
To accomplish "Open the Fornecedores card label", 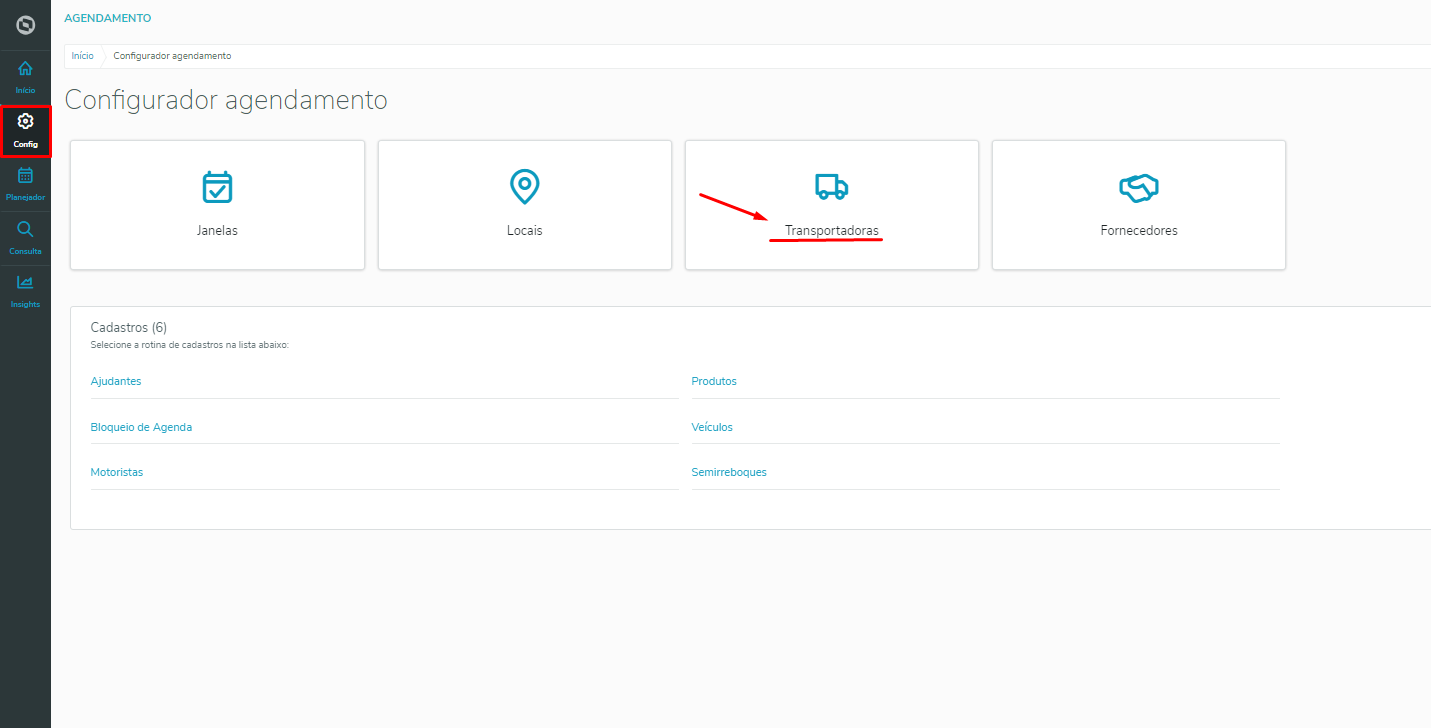I will pyautogui.click(x=1138, y=230).
